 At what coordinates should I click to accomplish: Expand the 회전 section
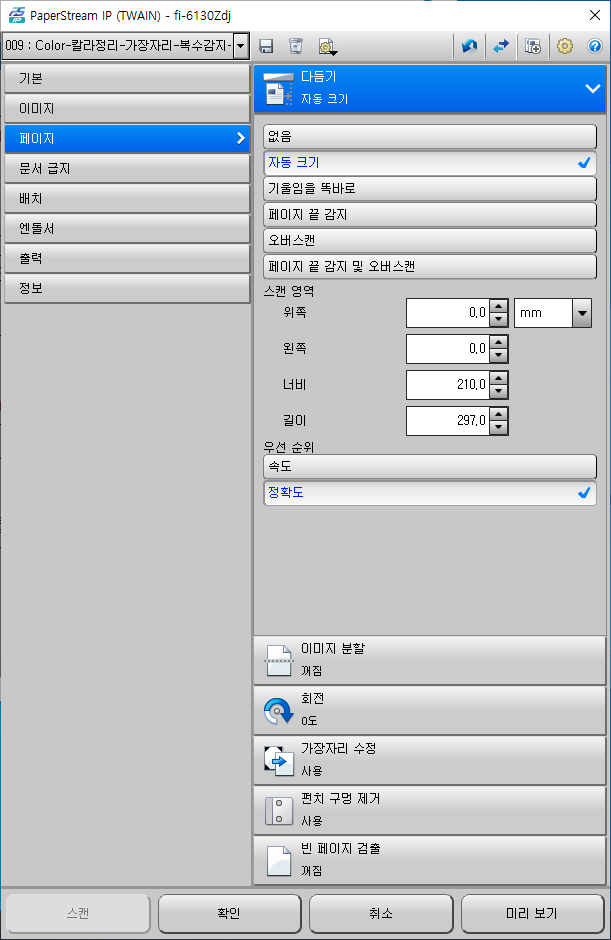[x=429, y=710]
